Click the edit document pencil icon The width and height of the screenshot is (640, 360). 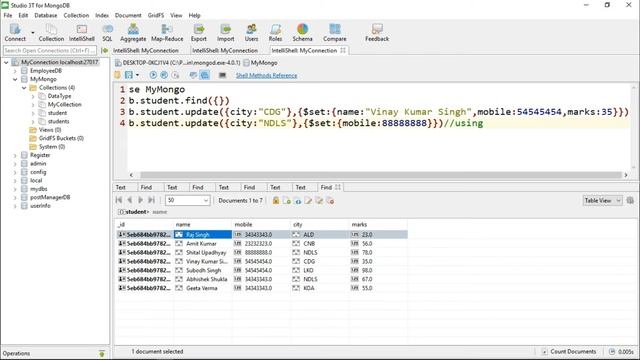308,200
